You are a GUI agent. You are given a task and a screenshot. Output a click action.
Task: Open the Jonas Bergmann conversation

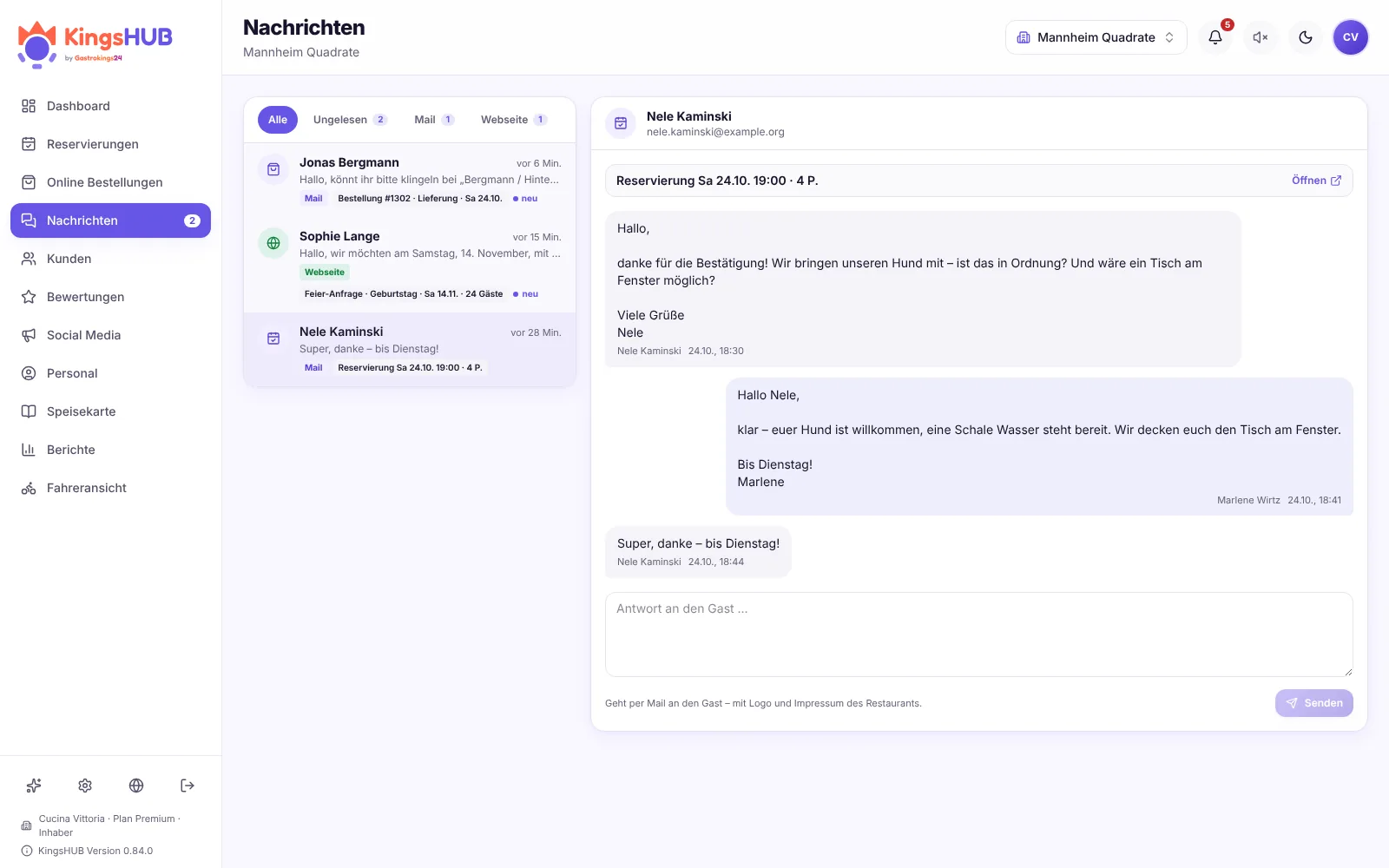(x=410, y=180)
